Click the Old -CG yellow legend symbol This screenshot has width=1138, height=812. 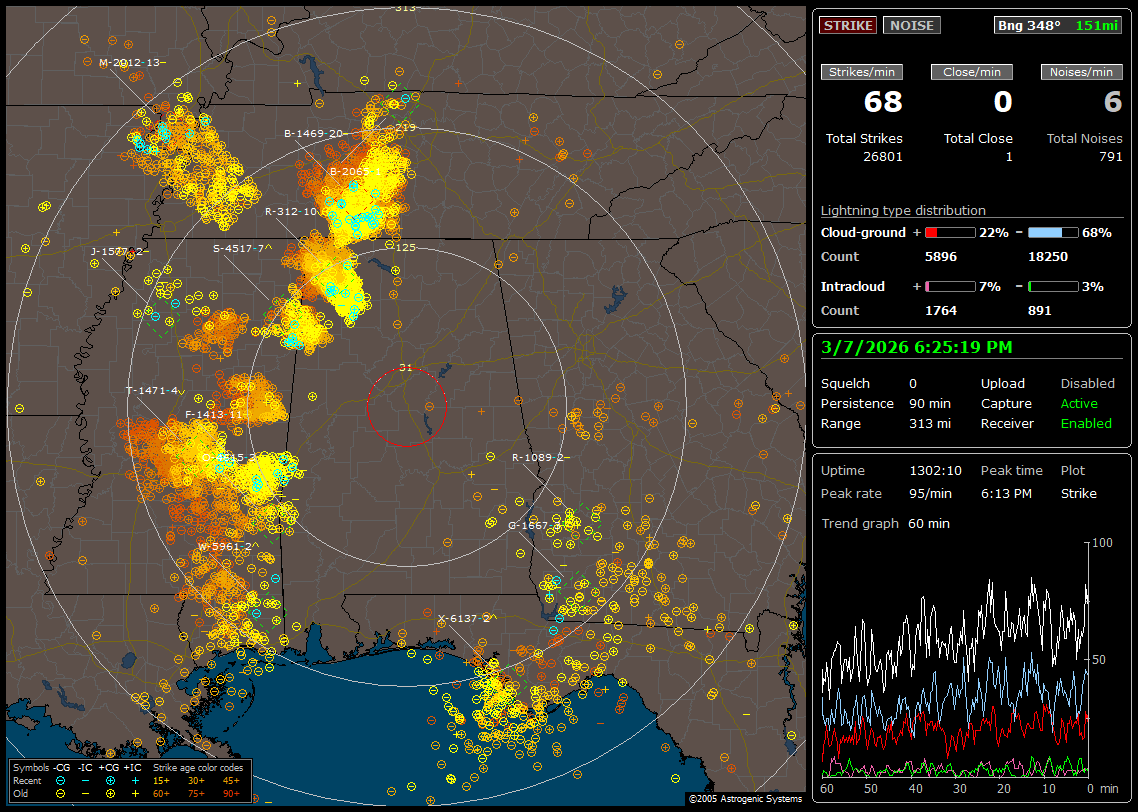(61, 792)
